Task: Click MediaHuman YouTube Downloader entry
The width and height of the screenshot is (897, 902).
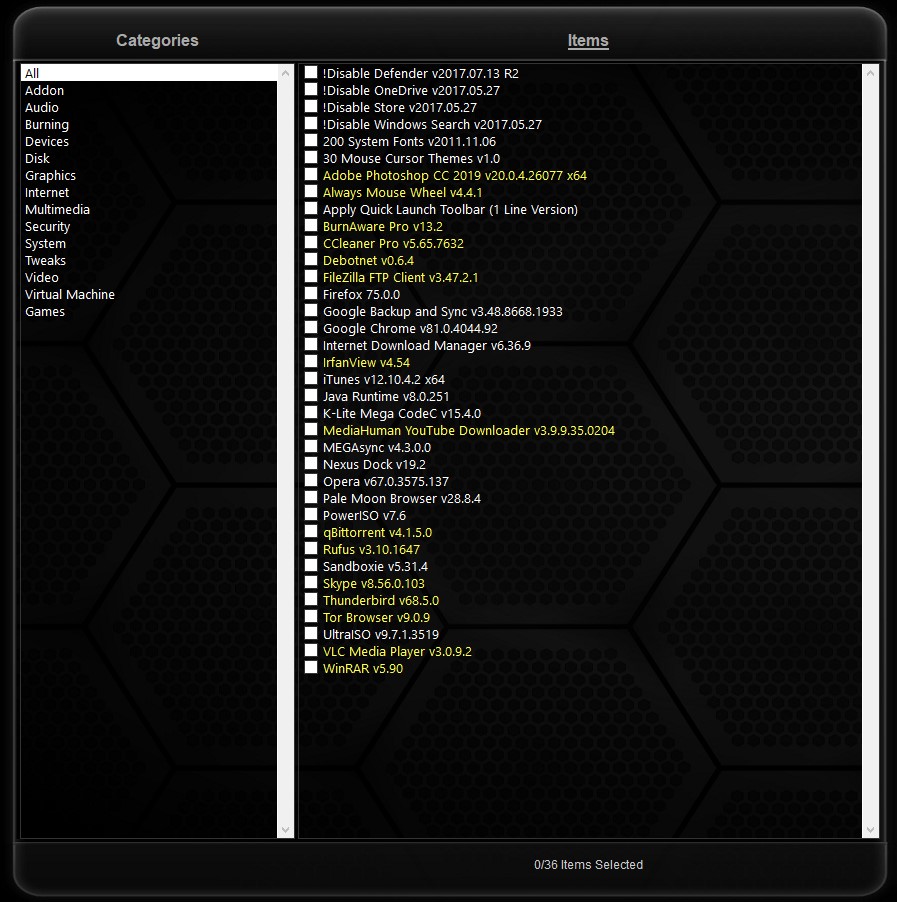Action: (468, 430)
